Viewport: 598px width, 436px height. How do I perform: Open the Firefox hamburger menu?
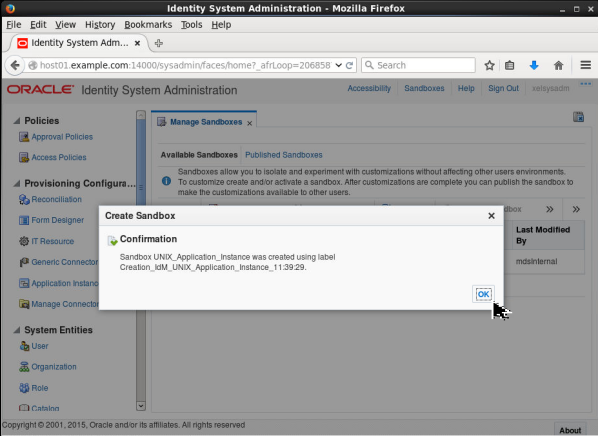pyautogui.click(x=585, y=65)
